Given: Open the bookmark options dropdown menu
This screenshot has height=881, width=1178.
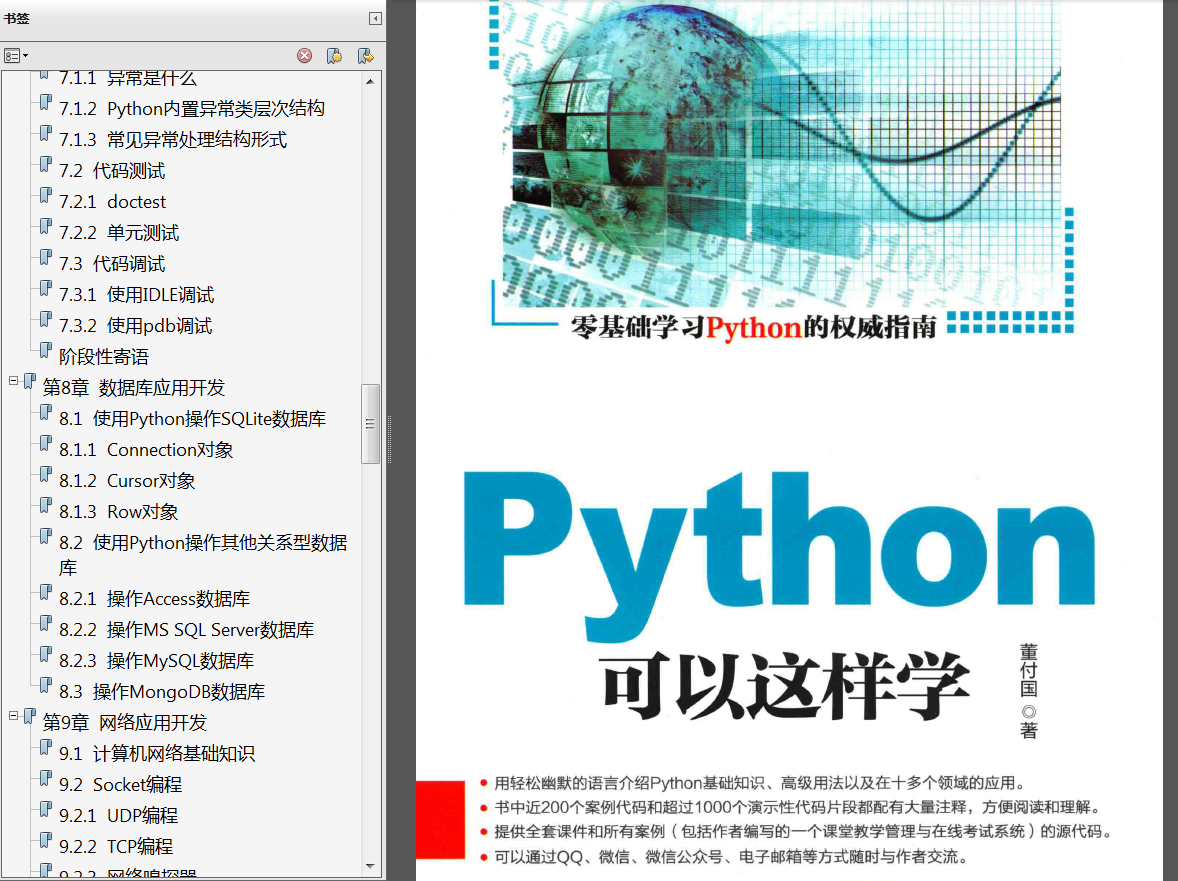Looking at the screenshot, I should coord(16,56).
